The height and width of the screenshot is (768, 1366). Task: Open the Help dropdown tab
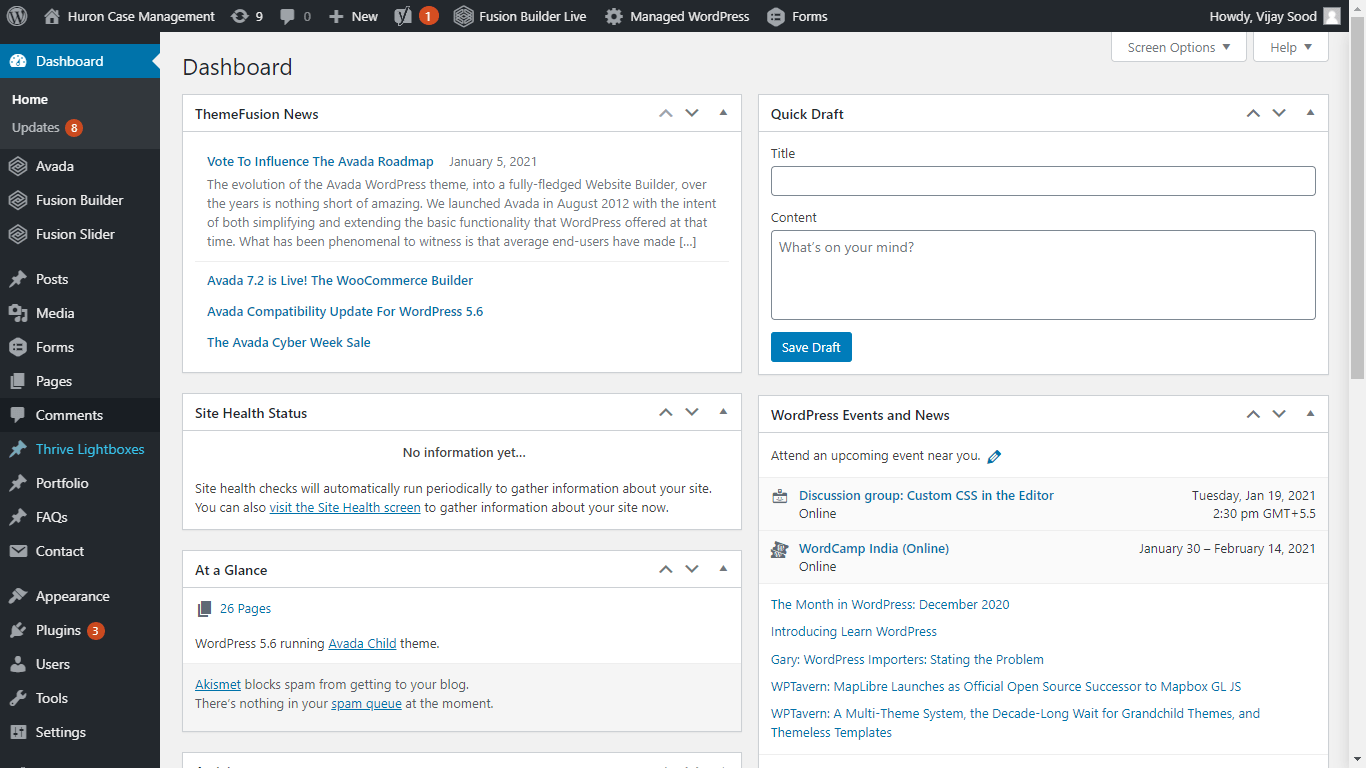pyautogui.click(x=1291, y=47)
